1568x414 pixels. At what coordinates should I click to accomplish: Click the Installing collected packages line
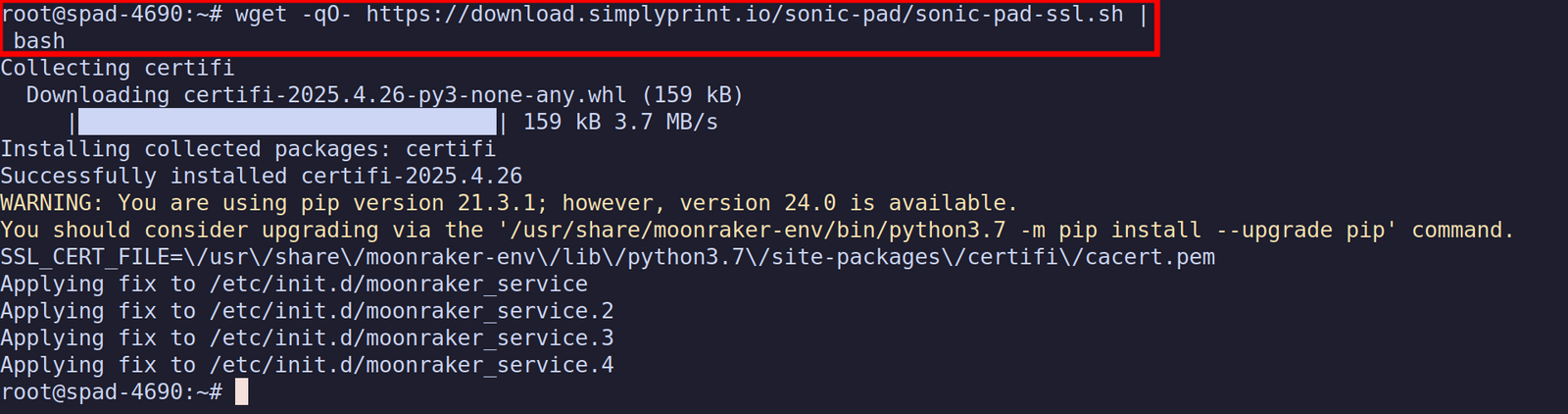pos(248,149)
